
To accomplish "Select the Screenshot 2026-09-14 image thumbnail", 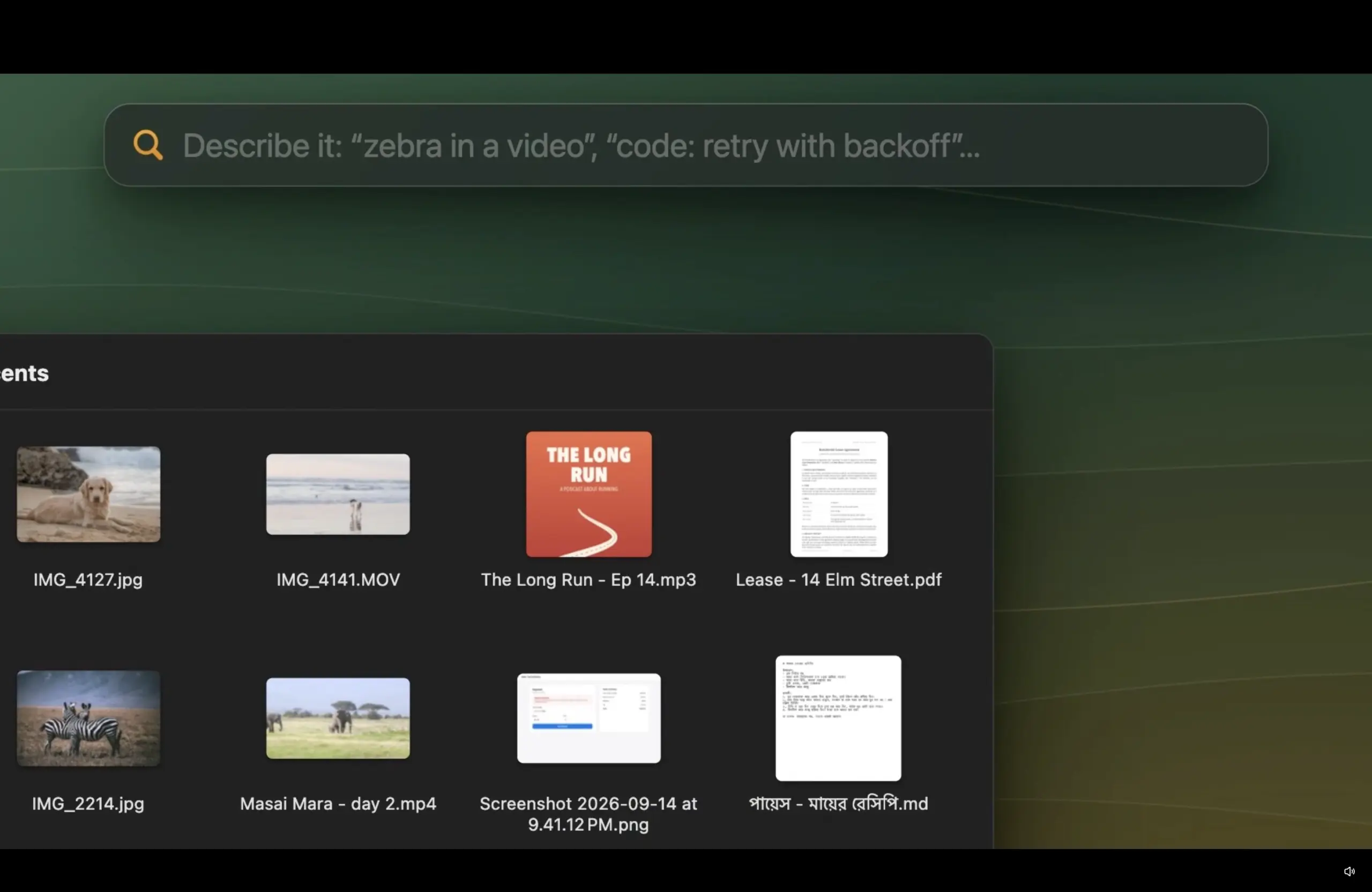I will (588, 718).
